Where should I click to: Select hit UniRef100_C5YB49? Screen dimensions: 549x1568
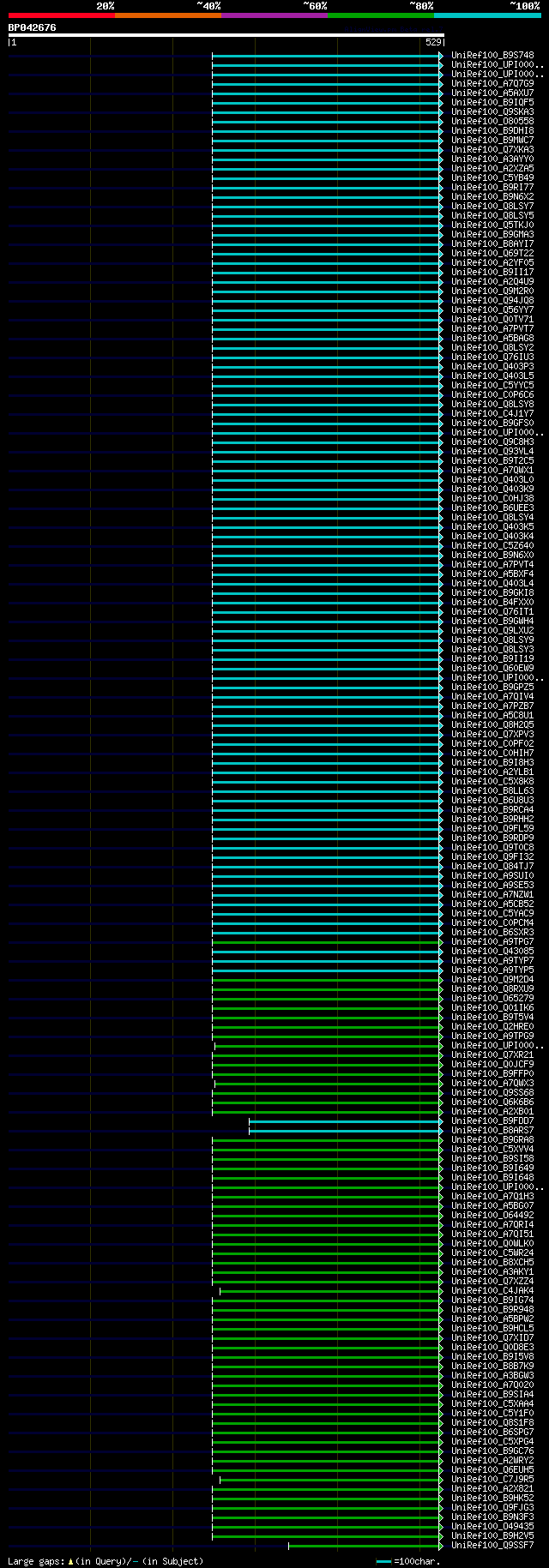tap(492, 178)
